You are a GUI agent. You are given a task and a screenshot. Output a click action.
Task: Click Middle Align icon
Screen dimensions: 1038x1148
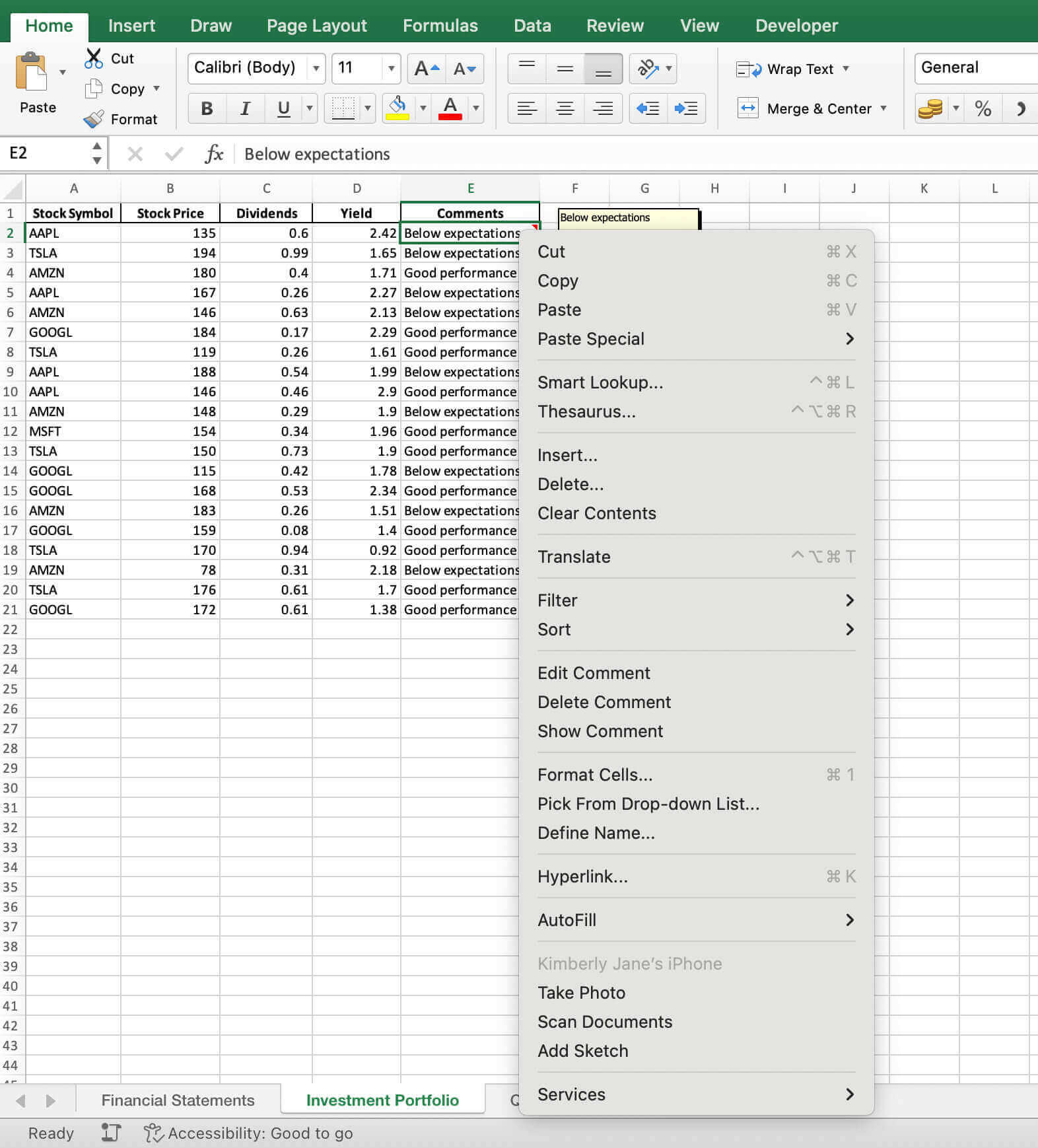pos(565,68)
